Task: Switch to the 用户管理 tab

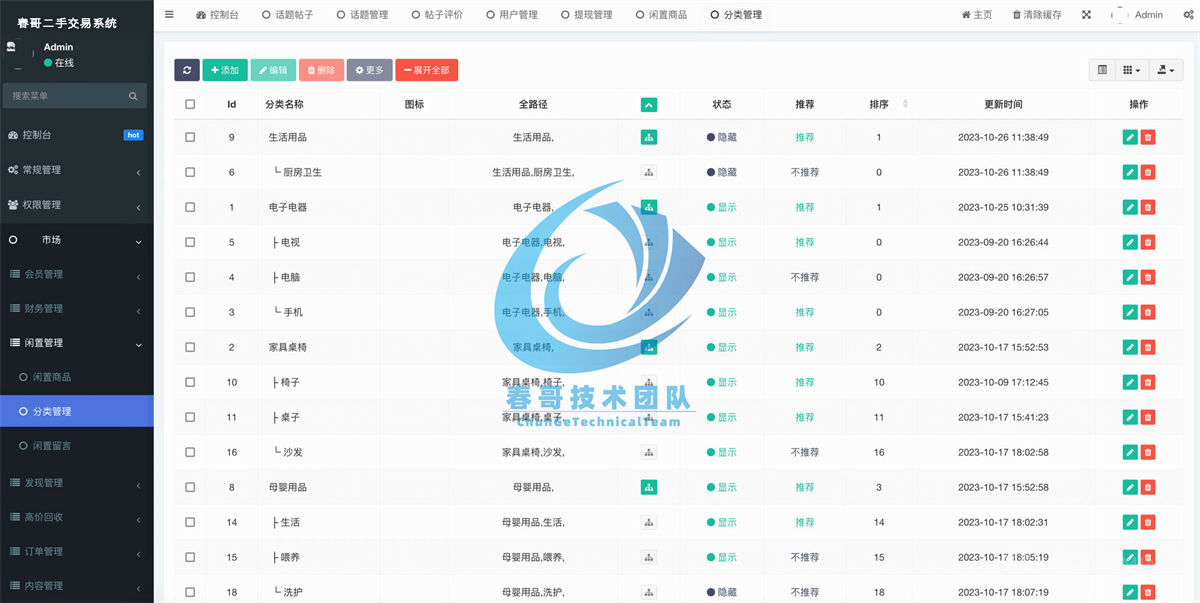Action: click(511, 15)
